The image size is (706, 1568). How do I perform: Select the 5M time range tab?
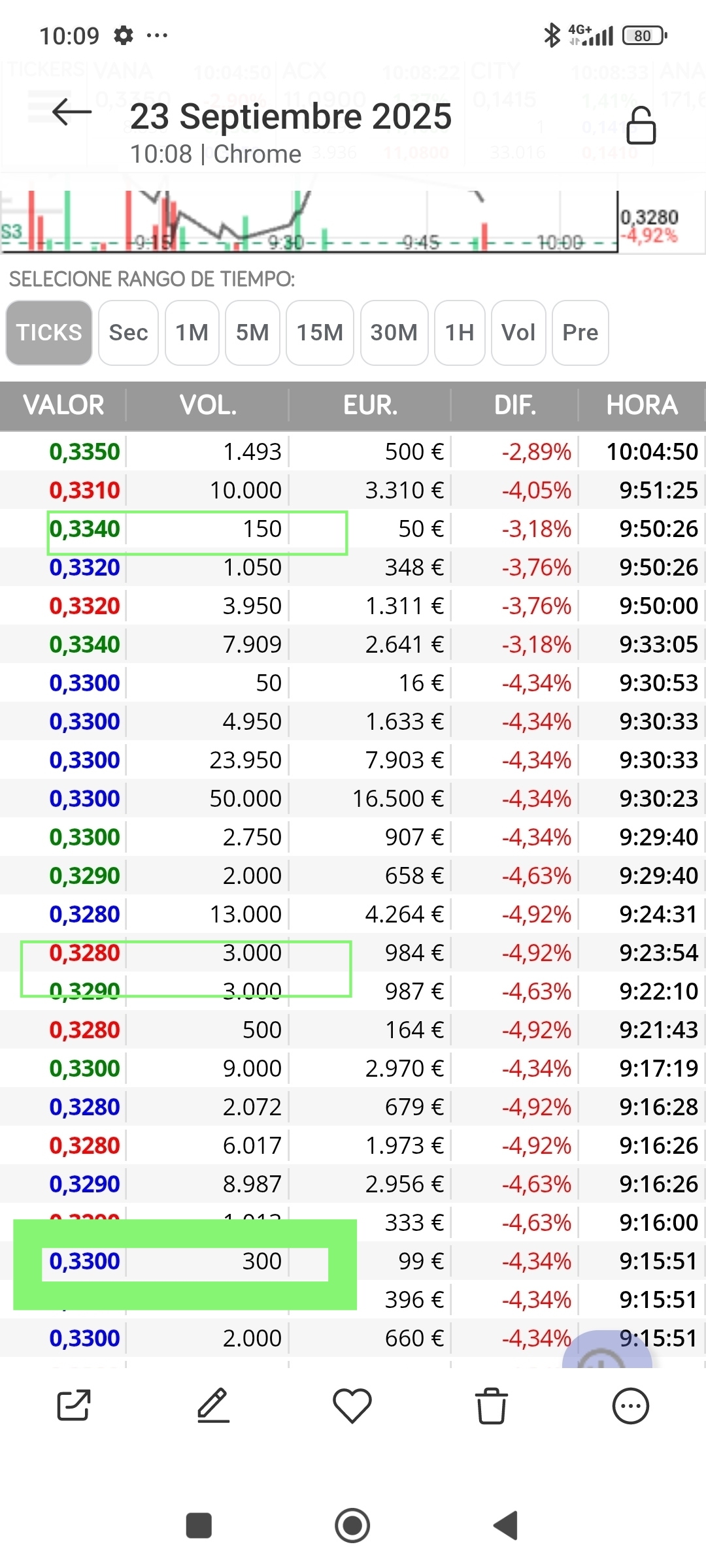point(252,333)
